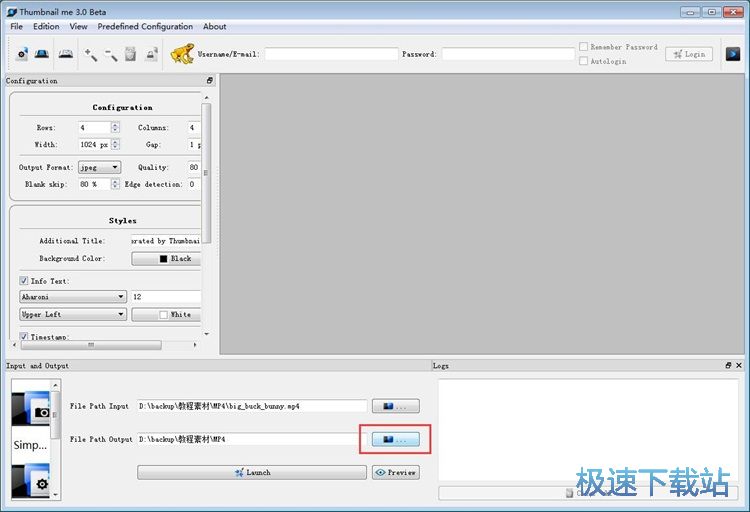This screenshot has height=512, width=750.
Task: Click the Gap value field
Action: click(x=194, y=144)
